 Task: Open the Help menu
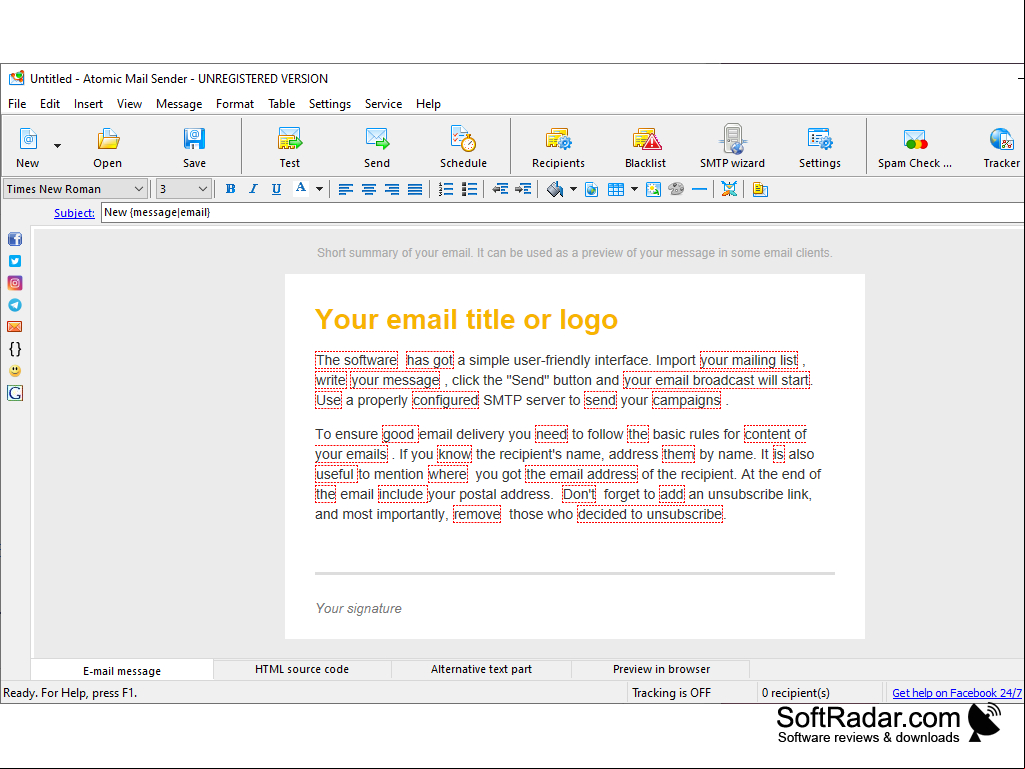(428, 104)
